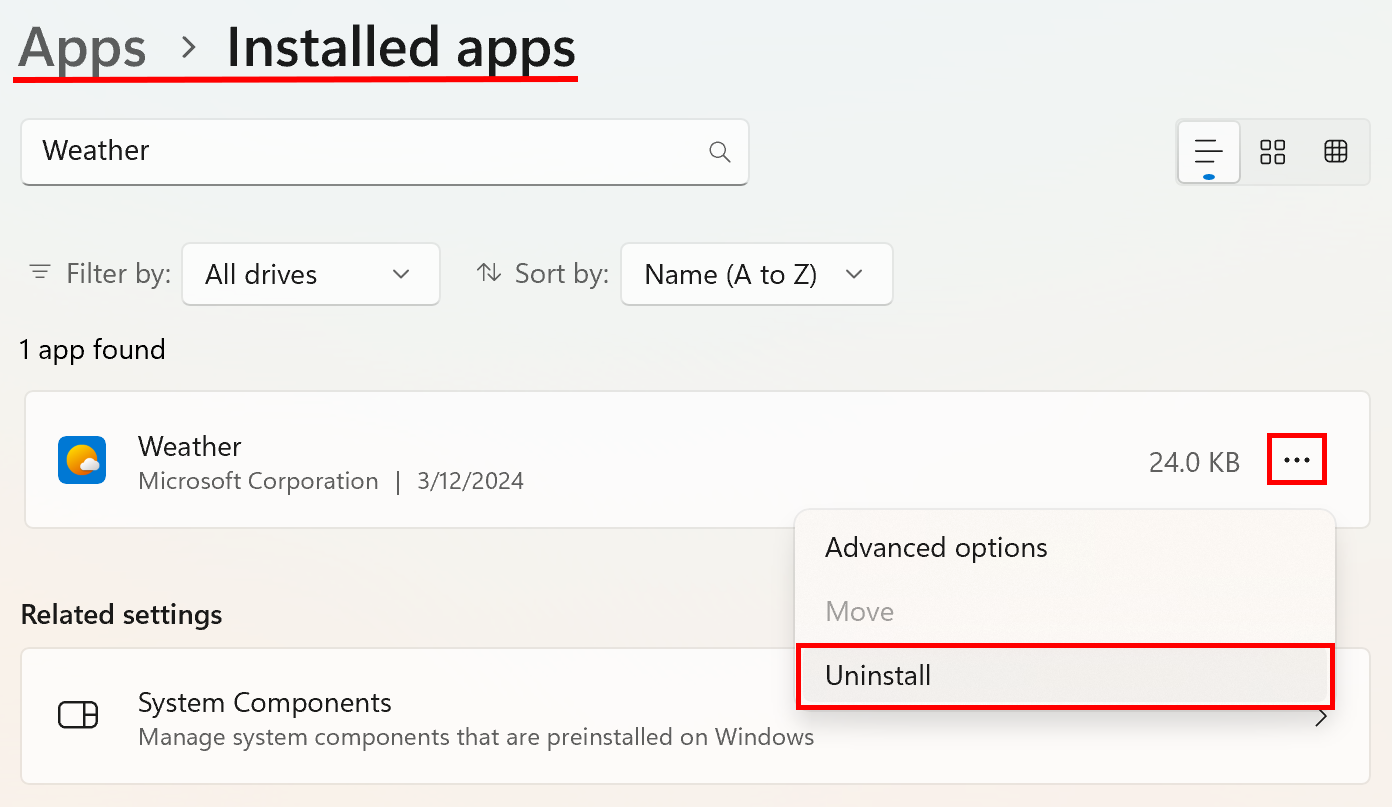Switch to the list view layout
This screenshot has height=808, width=1392.
point(1209,152)
